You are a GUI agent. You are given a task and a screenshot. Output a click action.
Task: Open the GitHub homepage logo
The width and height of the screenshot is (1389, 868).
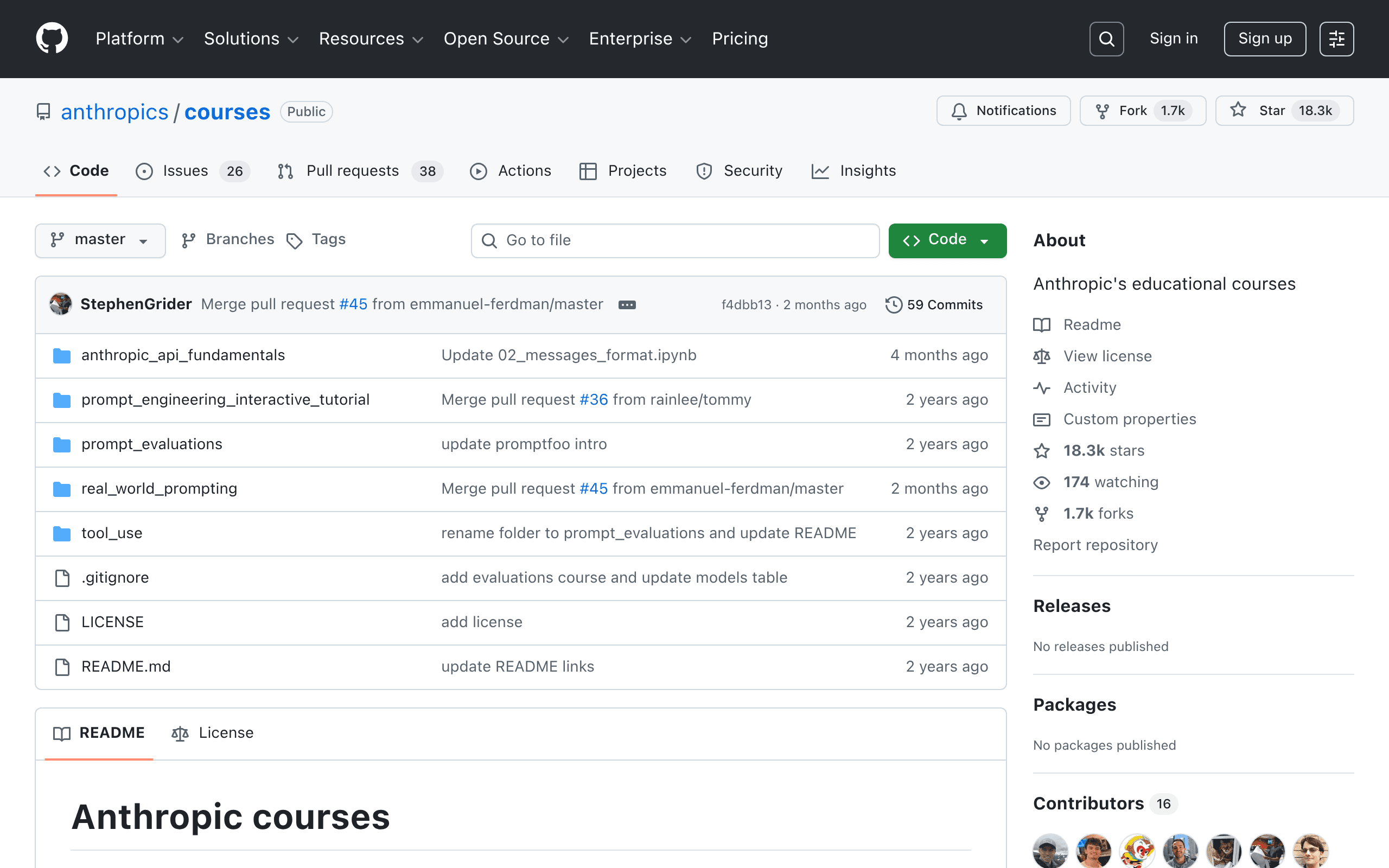click(x=52, y=39)
